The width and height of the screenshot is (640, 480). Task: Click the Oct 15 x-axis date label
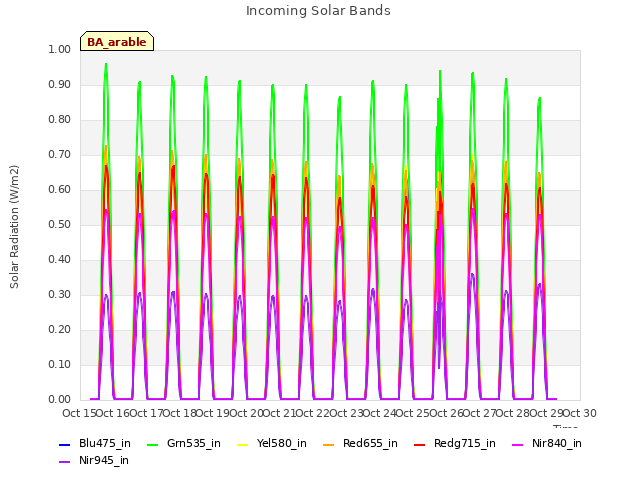(79, 413)
